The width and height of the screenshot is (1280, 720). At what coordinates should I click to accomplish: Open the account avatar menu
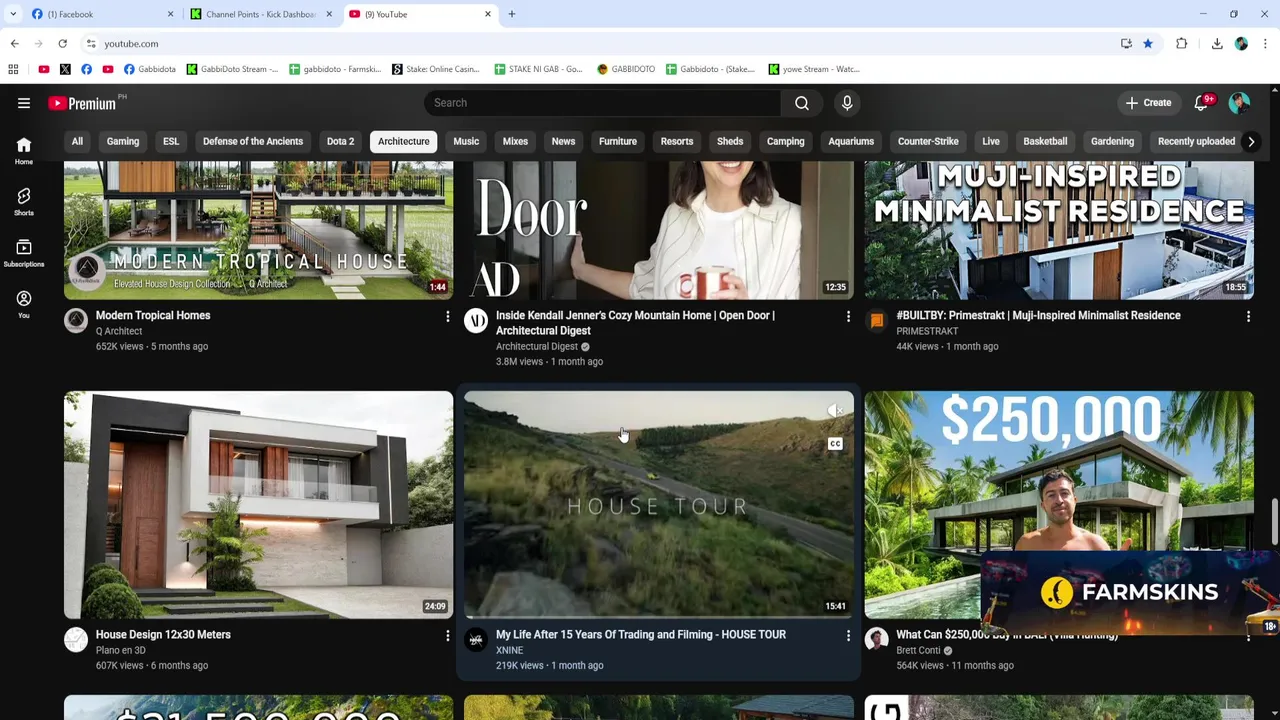(1239, 103)
